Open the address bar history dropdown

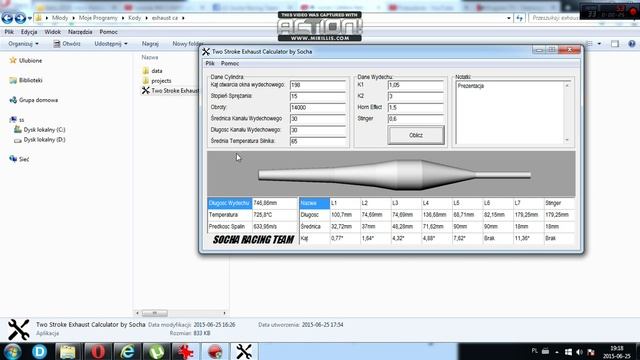pos(509,18)
